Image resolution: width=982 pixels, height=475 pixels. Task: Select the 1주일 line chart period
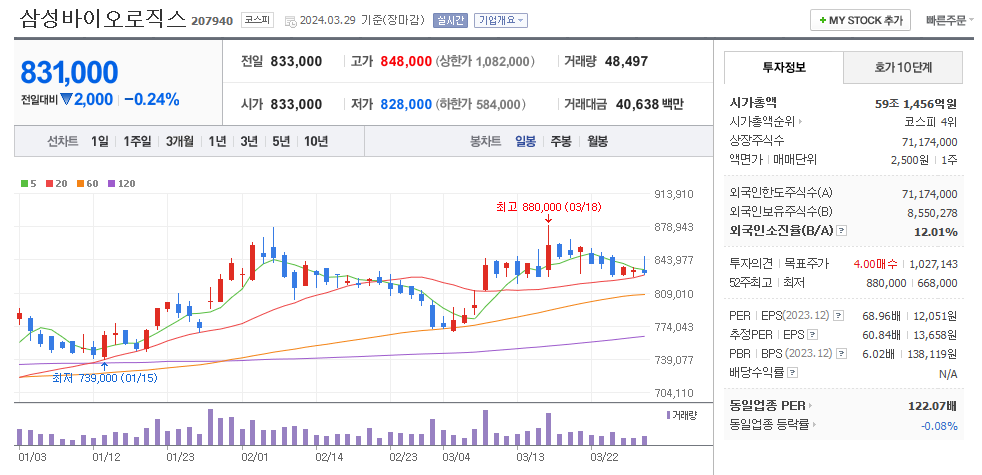(x=137, y=141)
